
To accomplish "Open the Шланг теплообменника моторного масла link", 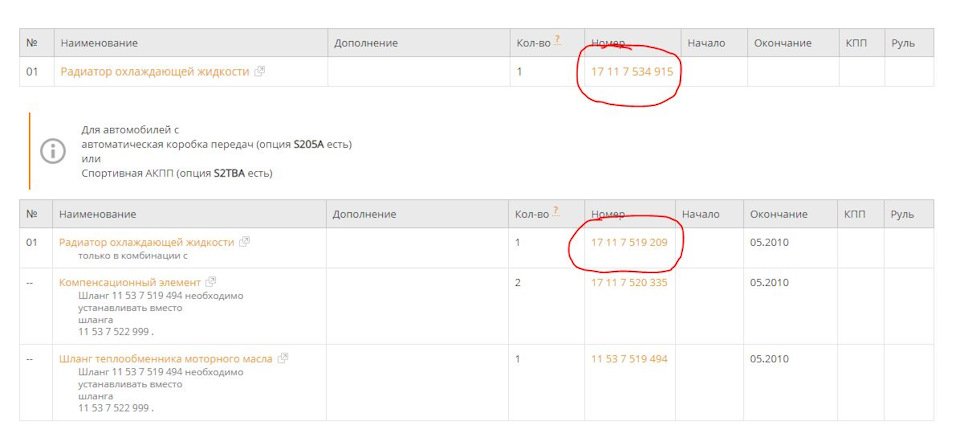I will pos(166,358).
